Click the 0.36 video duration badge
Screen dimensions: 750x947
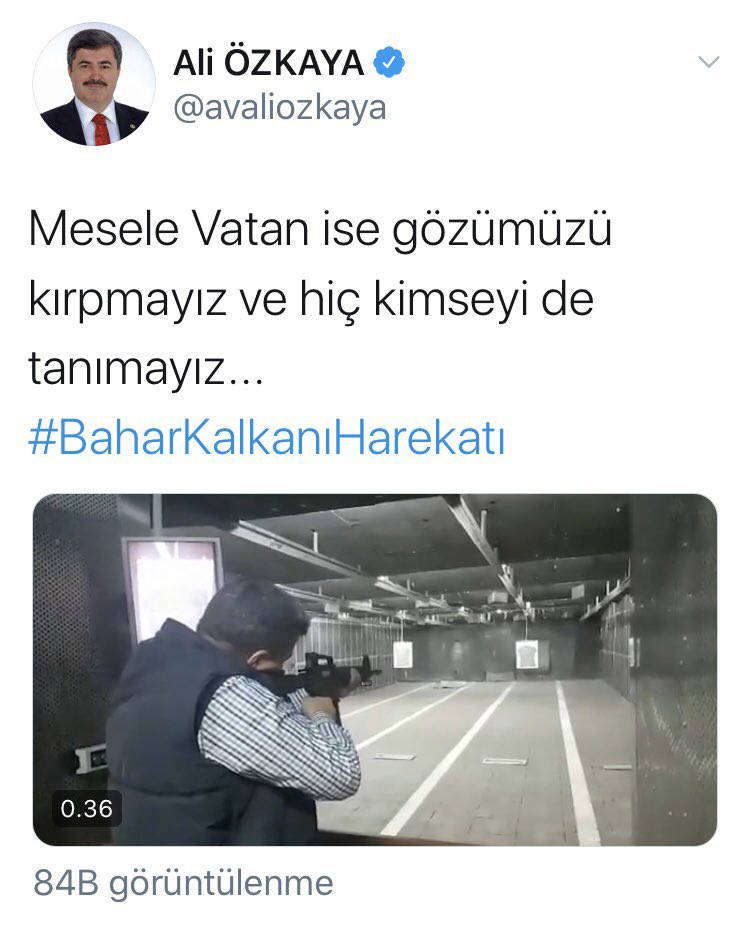point(86,808)
